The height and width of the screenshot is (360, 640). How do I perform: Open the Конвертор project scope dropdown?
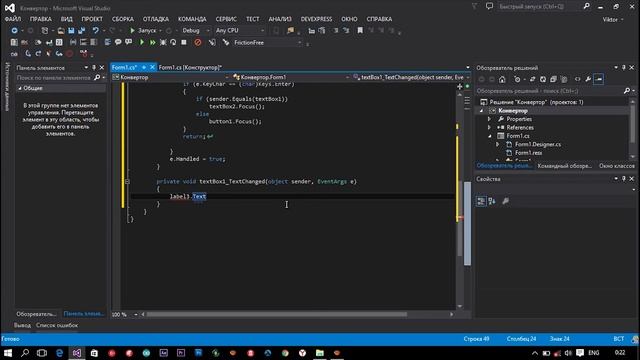point(171,77)
